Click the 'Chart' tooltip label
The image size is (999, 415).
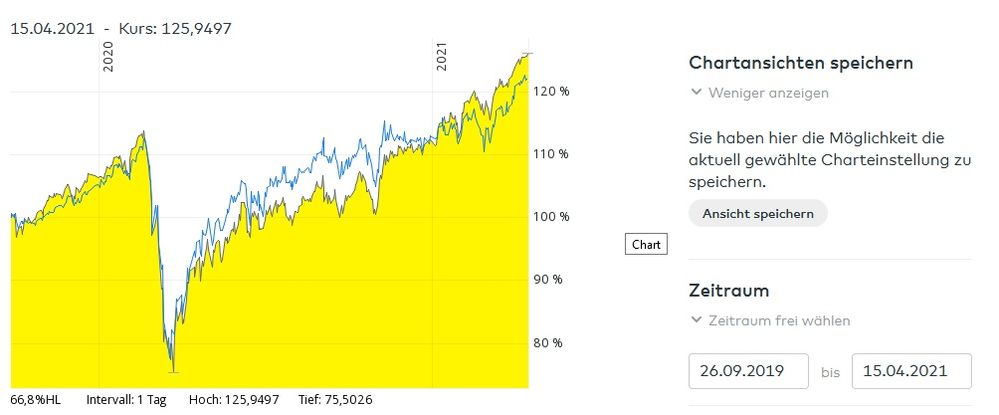646,244
